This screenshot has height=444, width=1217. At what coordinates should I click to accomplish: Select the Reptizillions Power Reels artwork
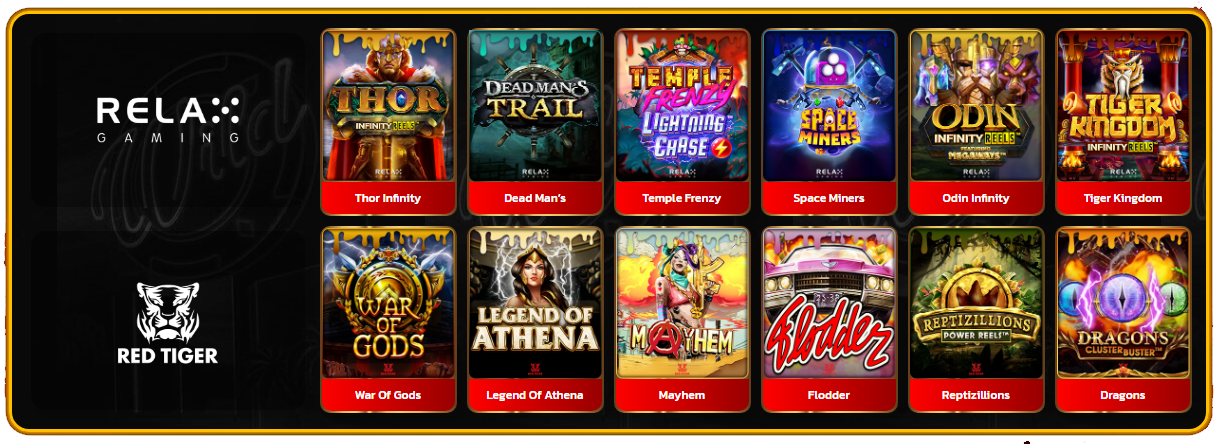(976, 304)
